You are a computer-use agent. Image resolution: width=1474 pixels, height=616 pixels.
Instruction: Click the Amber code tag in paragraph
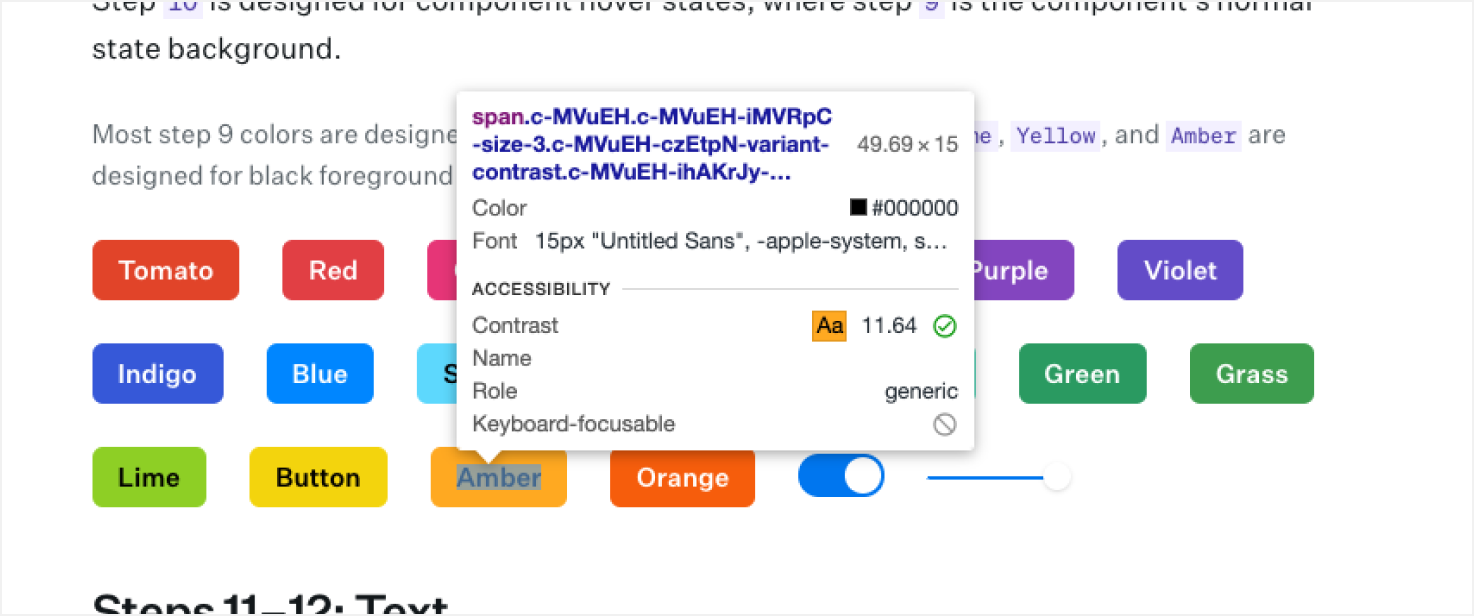pos(1204,135)
